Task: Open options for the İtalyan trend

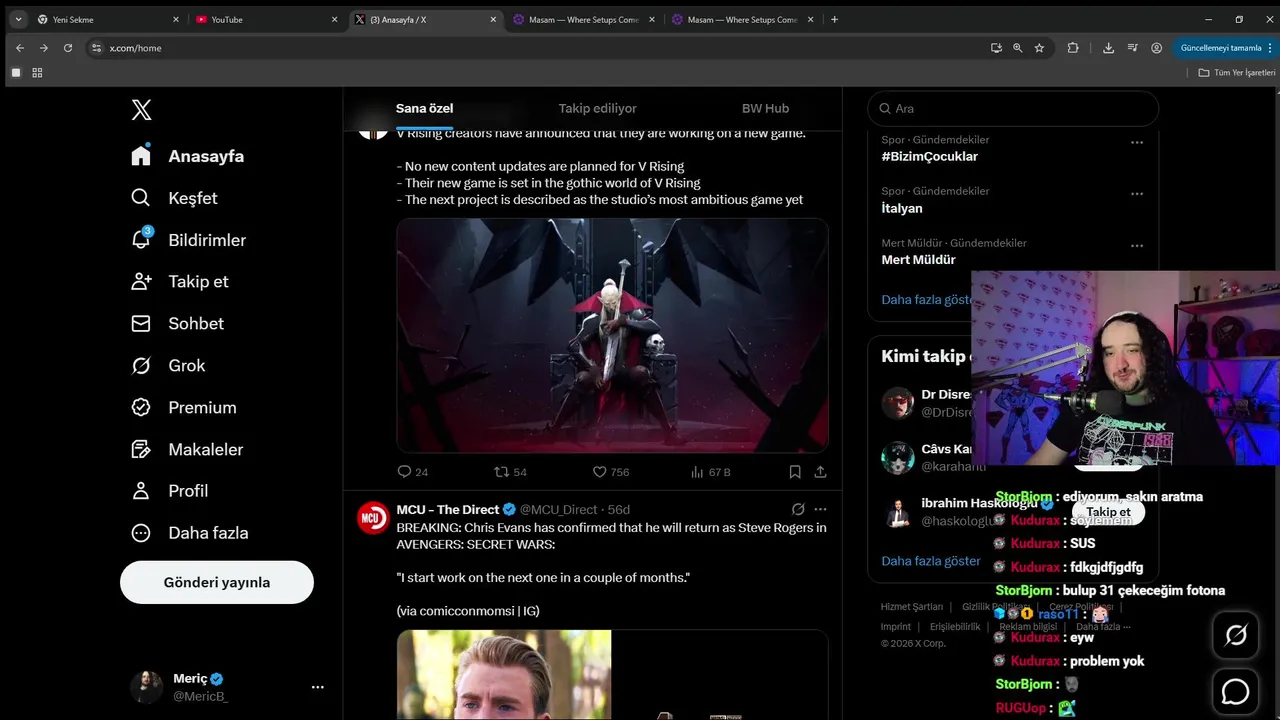Action: 1137,194
